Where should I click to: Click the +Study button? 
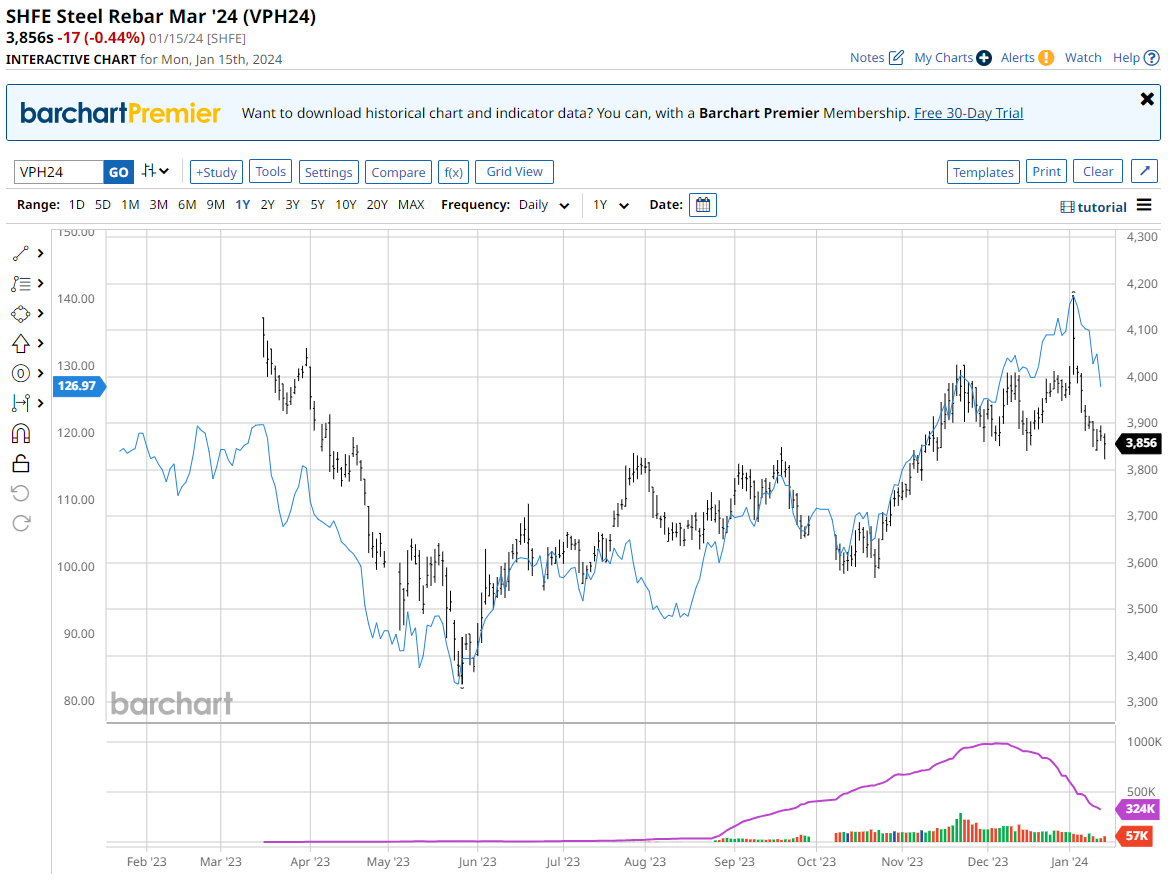coord(216,172)
